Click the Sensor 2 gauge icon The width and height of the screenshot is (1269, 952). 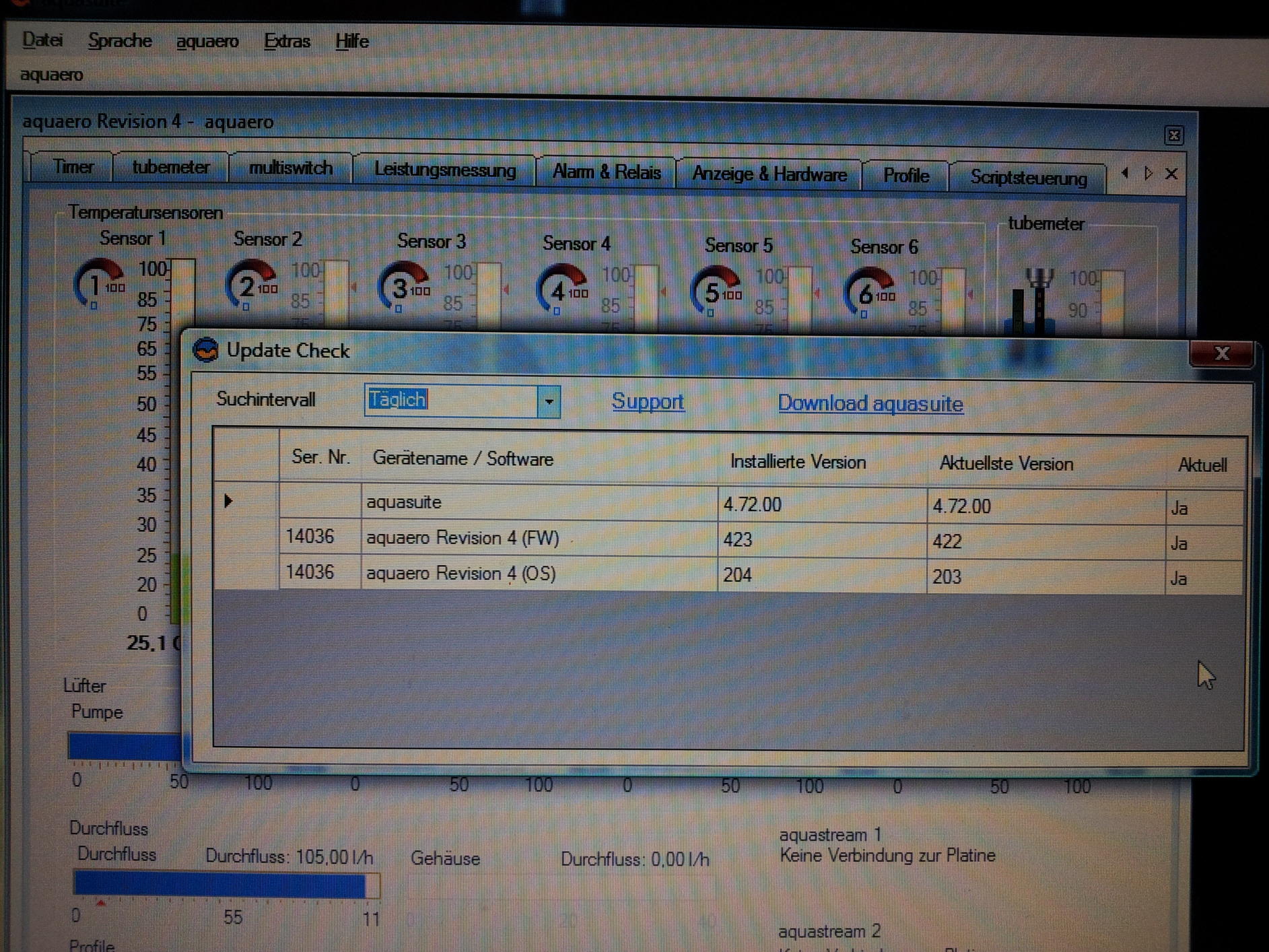(251, 285)
